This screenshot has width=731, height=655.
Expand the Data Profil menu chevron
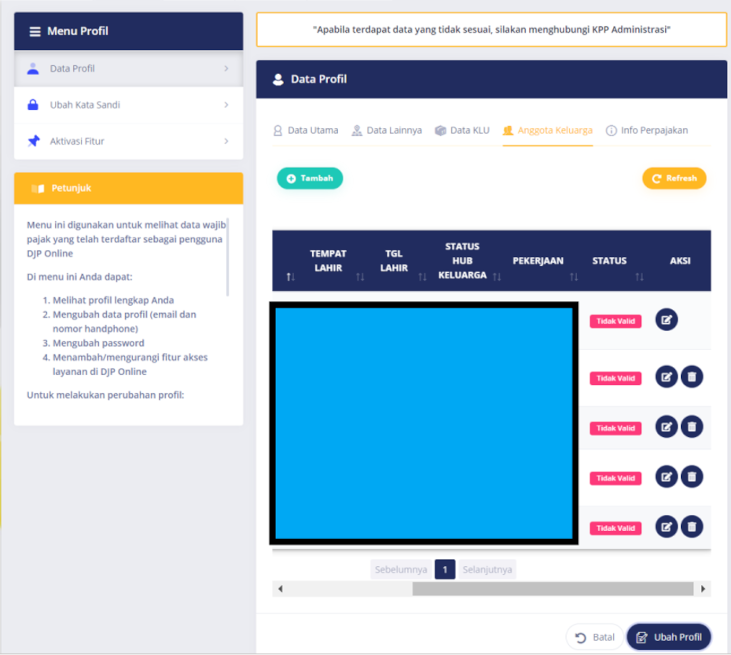[226, 69]
